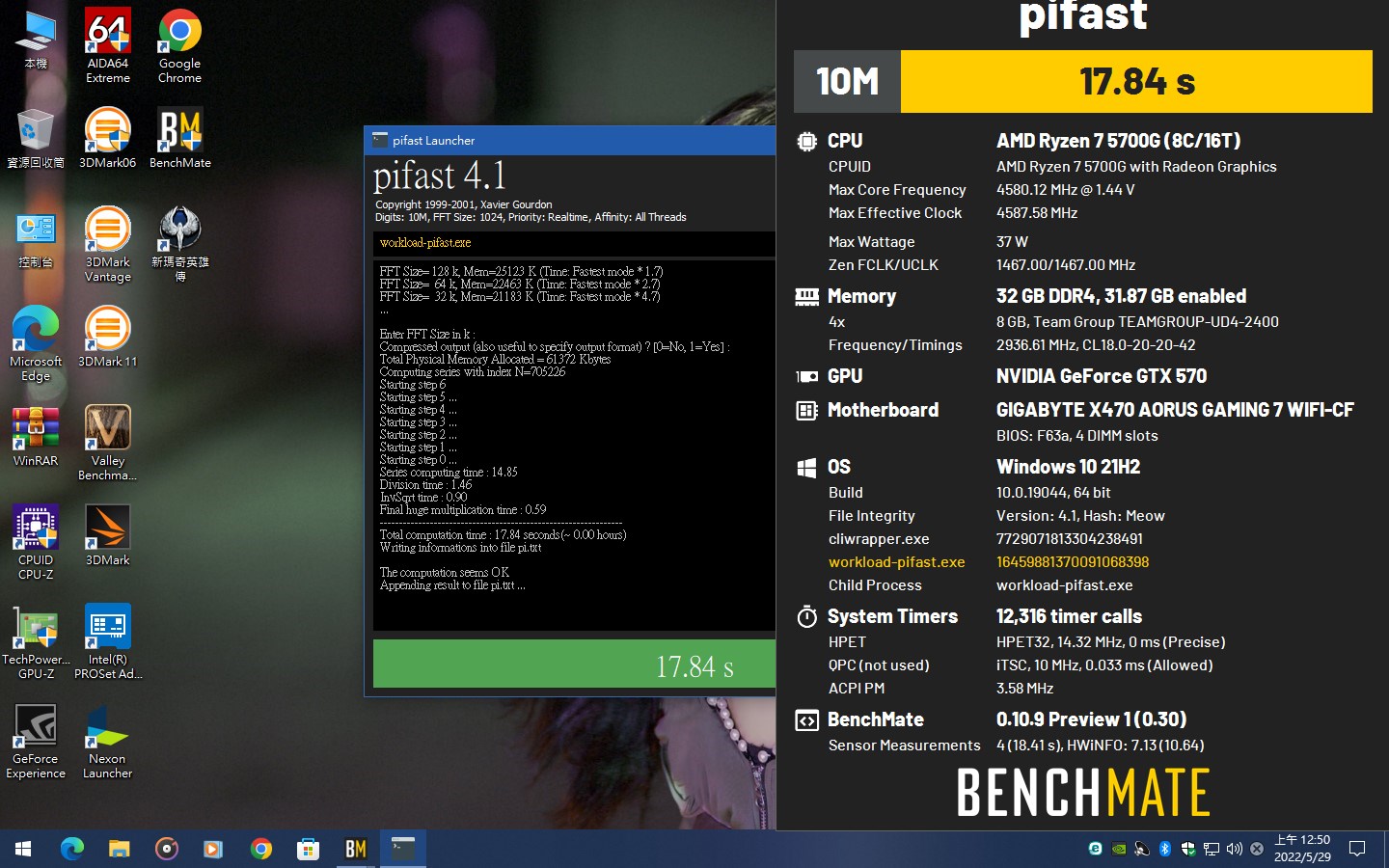1389x868 pixels.
Task: Switch to BenchMate via taskbar BM icon
Action: click(356, 849)
